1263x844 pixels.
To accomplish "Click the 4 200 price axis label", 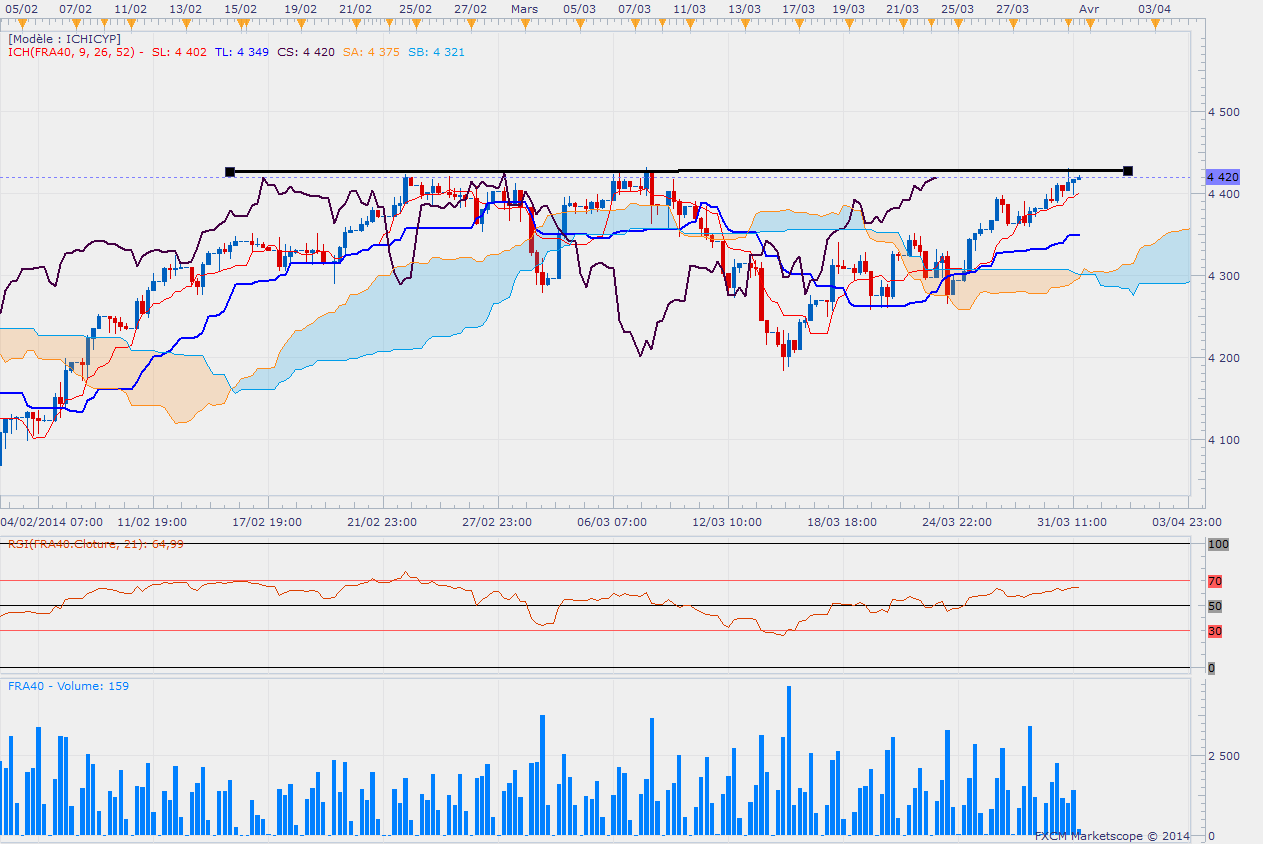I will pyautogui.click(x=1224, y=358).
